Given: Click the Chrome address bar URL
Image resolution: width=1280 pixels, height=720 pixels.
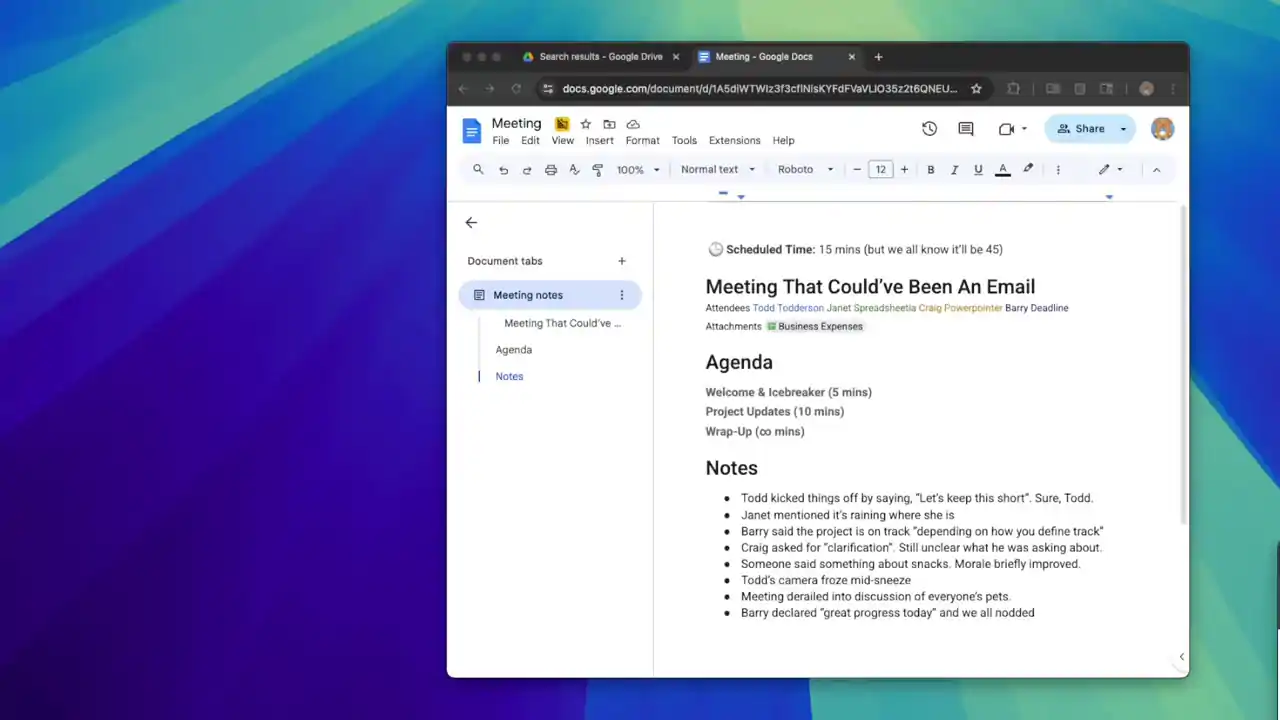Looking at the screenshot, I should click(x=760, y=89).
